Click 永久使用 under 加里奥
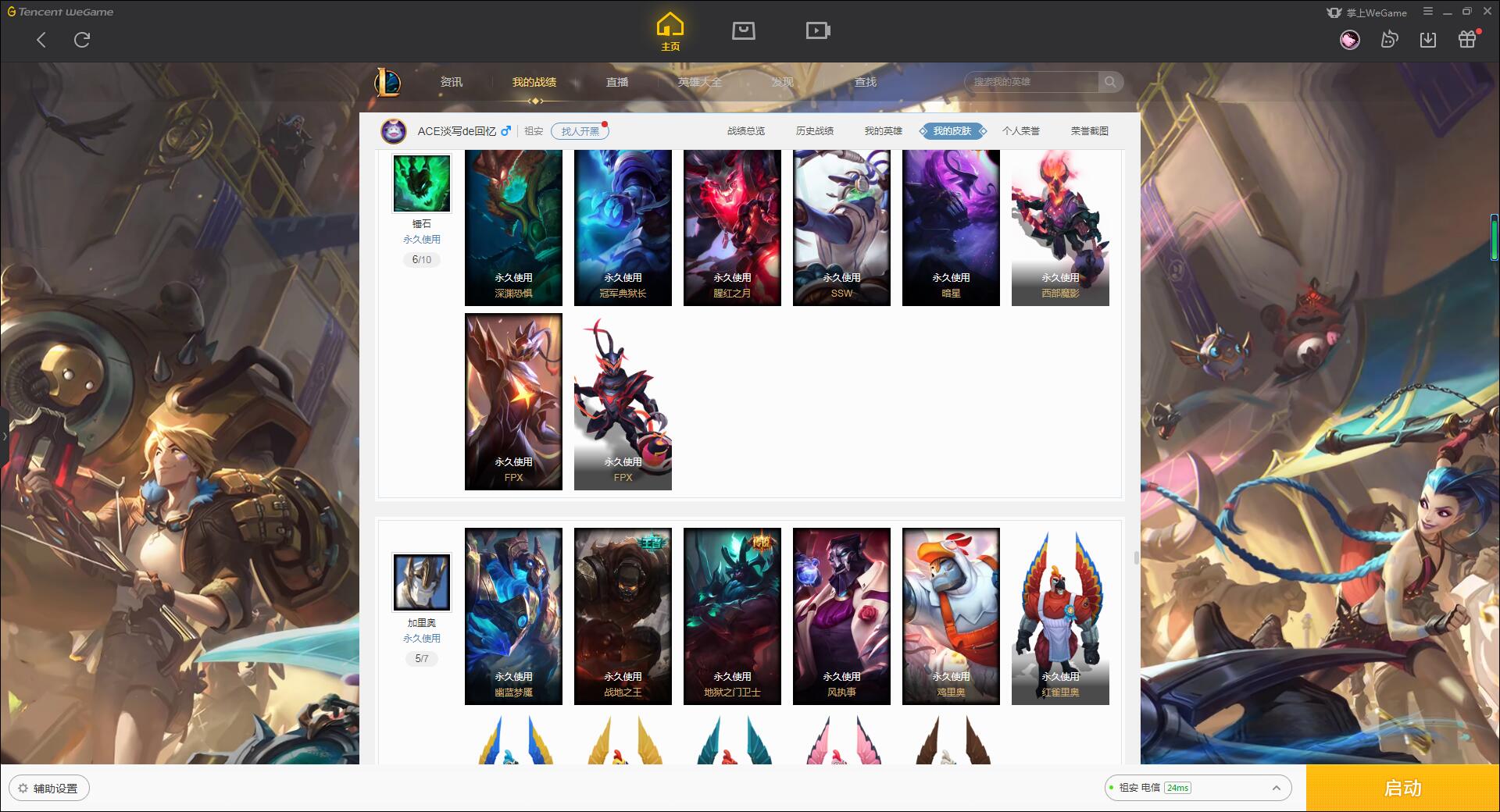 coord(422,639)
